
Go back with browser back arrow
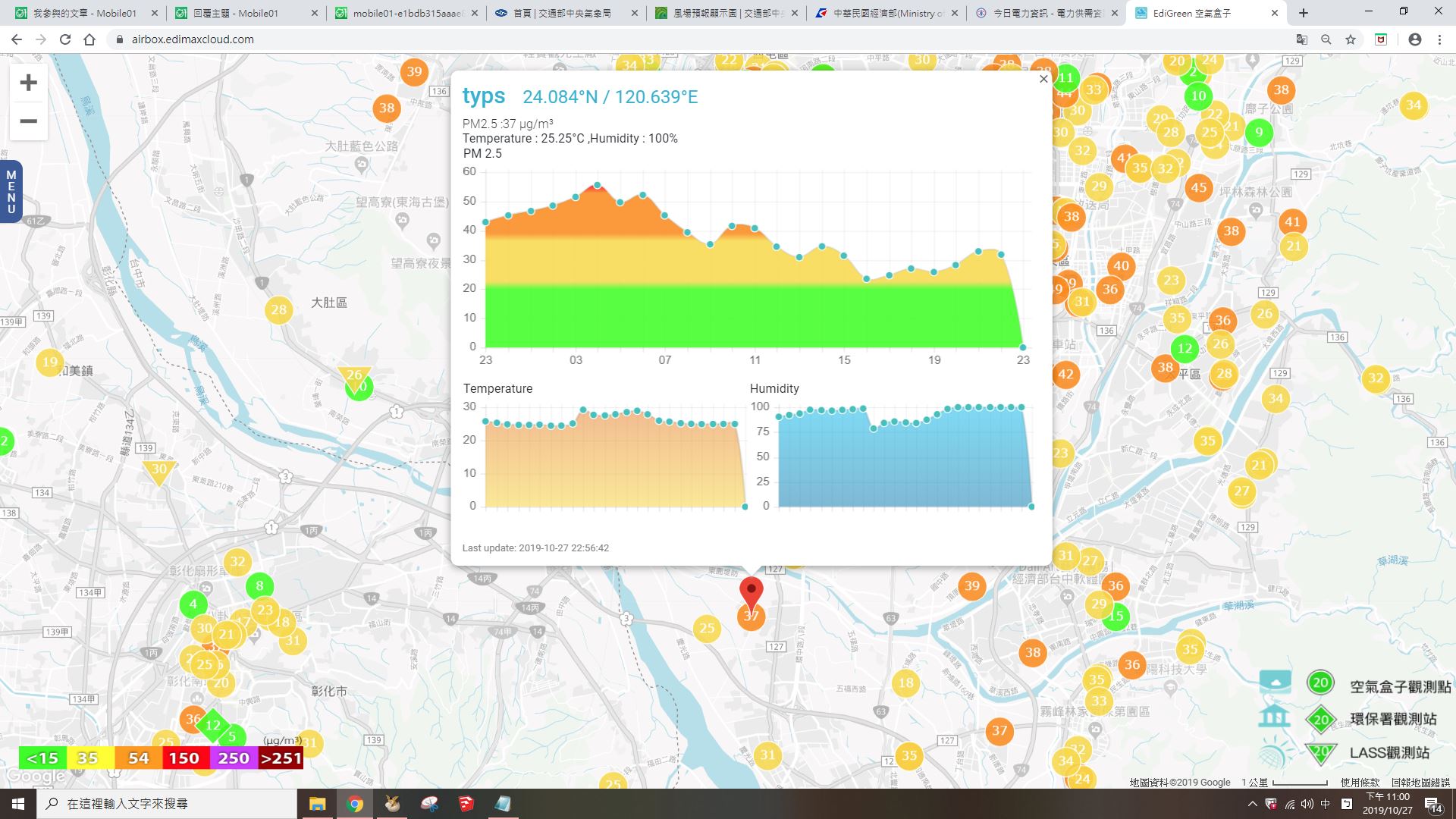(x=17, y=39)
